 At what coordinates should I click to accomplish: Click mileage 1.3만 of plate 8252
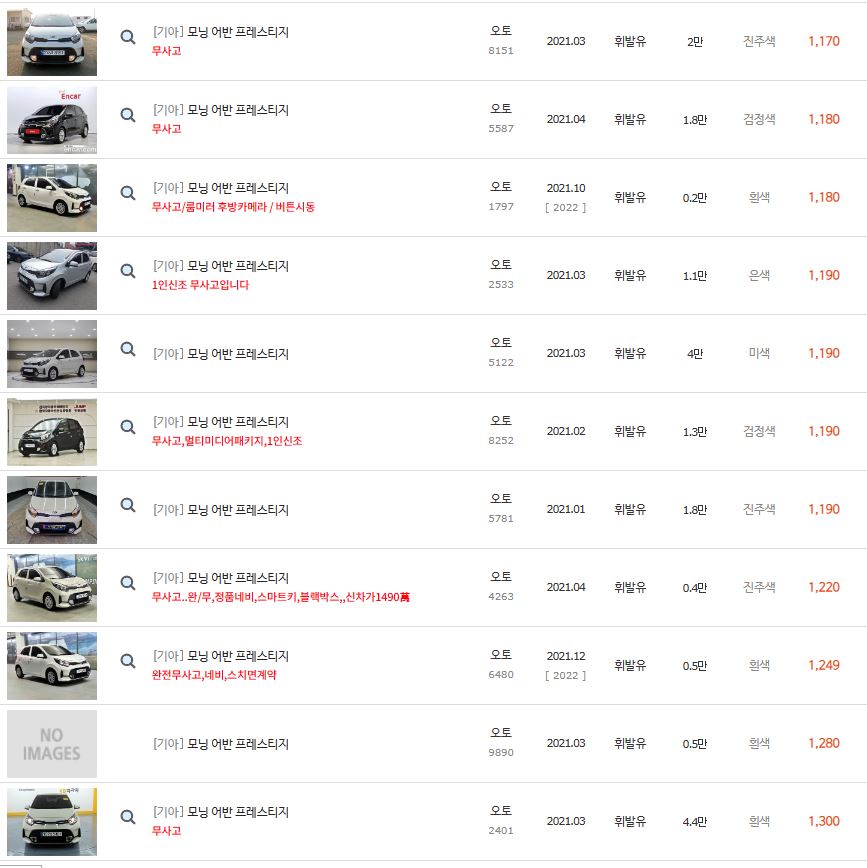pos(695,432)
